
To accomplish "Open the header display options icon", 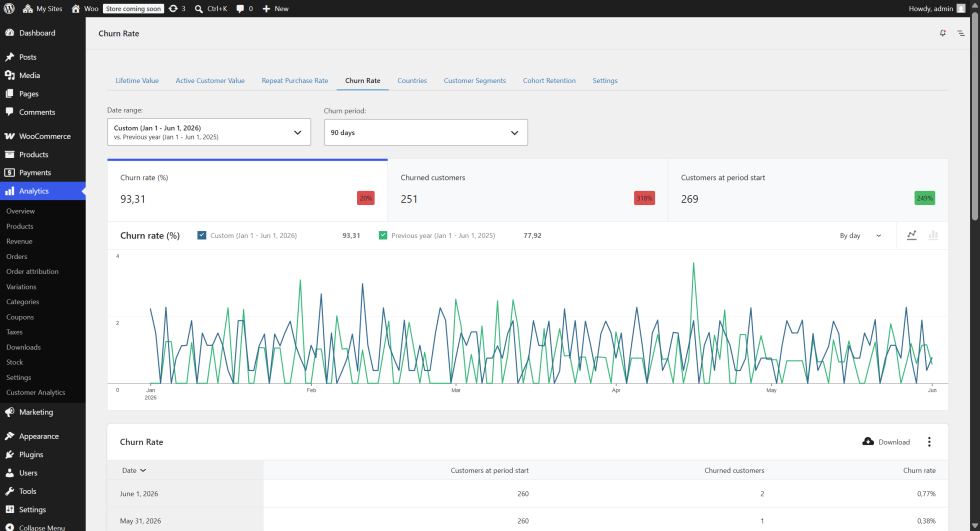I will click(961, 33).
